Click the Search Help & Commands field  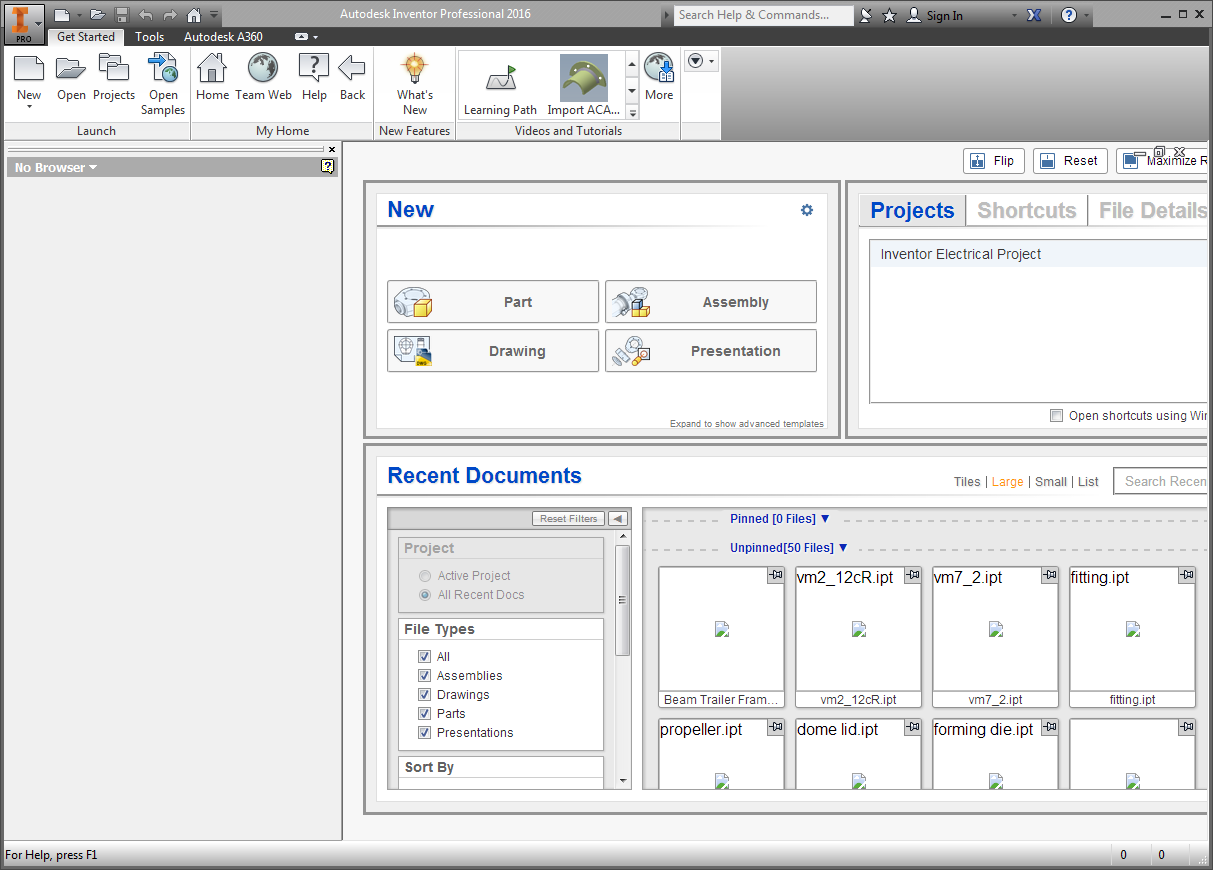(x=764, y=15)
